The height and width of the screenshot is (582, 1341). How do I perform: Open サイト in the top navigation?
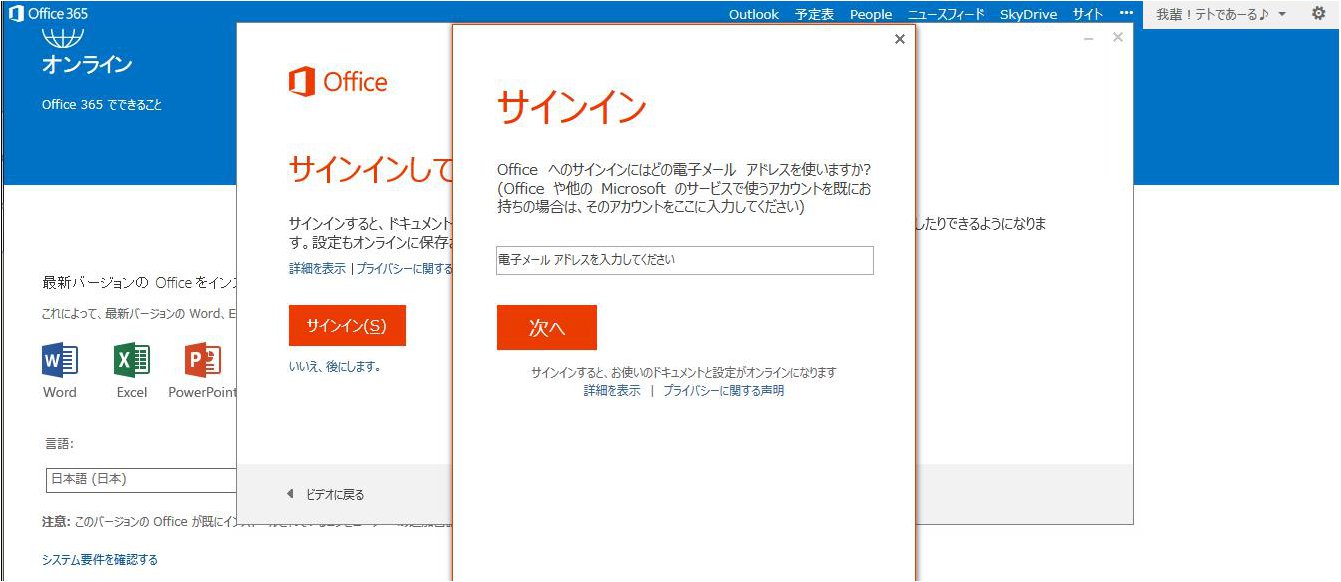click(1088, 14)
